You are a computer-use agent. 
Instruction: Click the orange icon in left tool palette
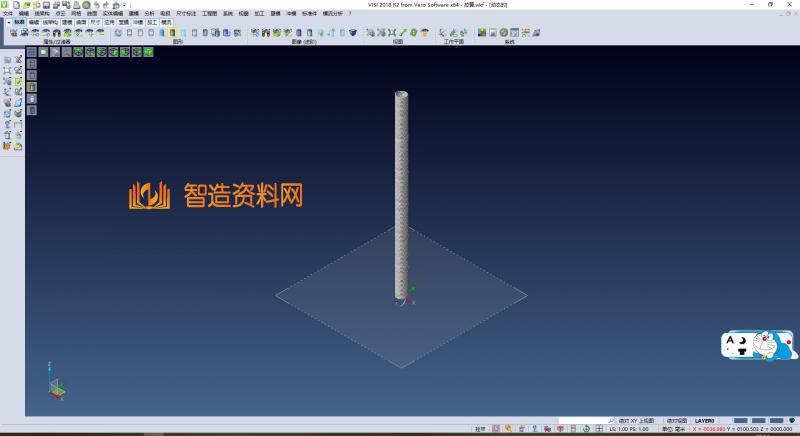7,146
